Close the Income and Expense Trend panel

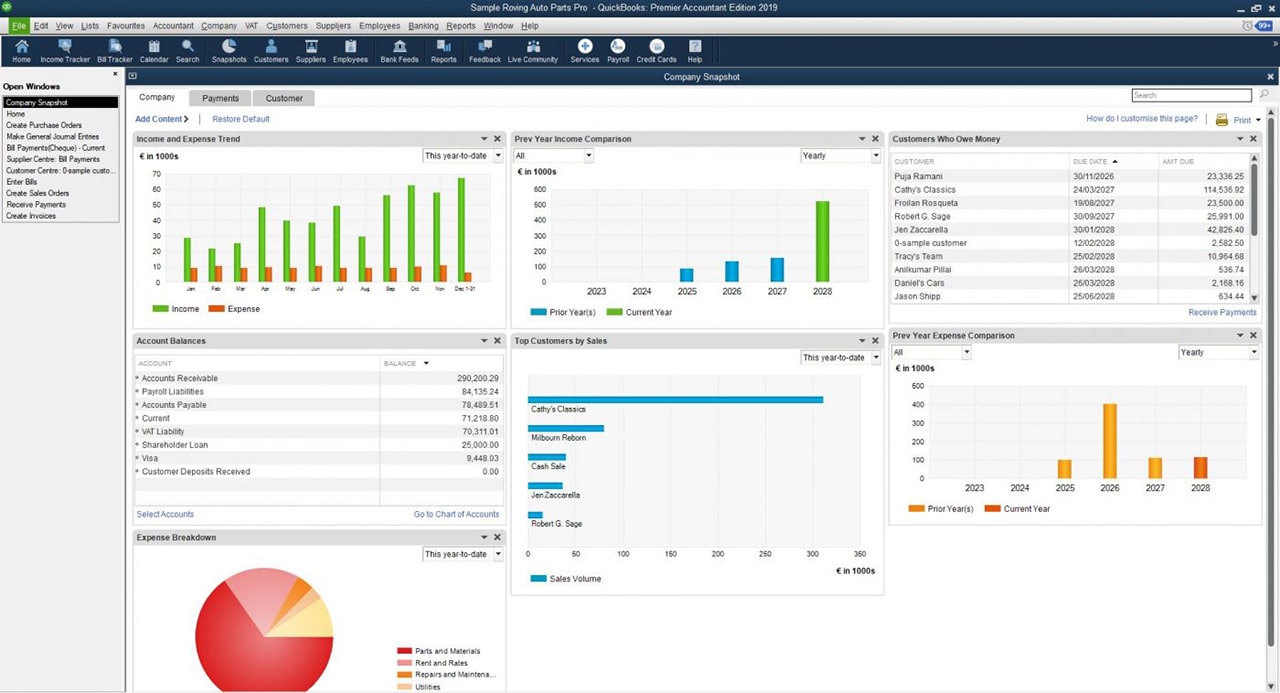coord(498,139)
